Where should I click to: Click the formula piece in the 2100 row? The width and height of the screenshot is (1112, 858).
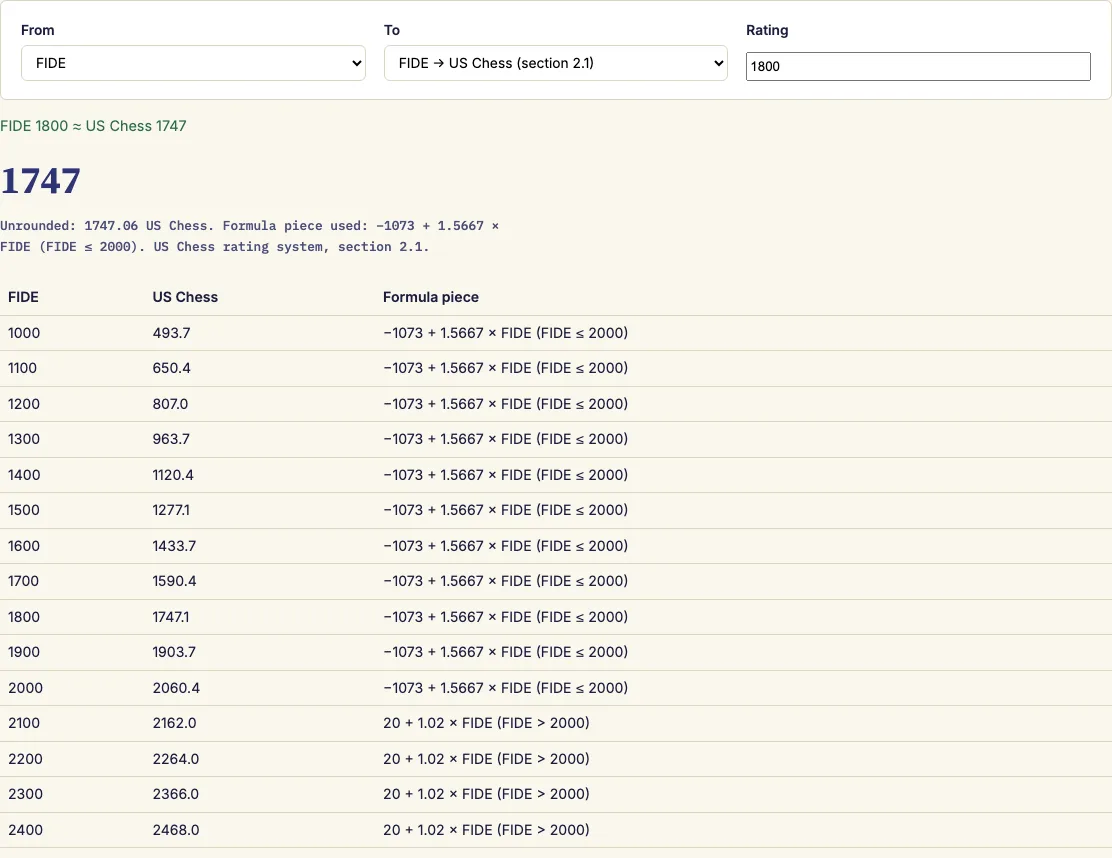coord(486,723)
